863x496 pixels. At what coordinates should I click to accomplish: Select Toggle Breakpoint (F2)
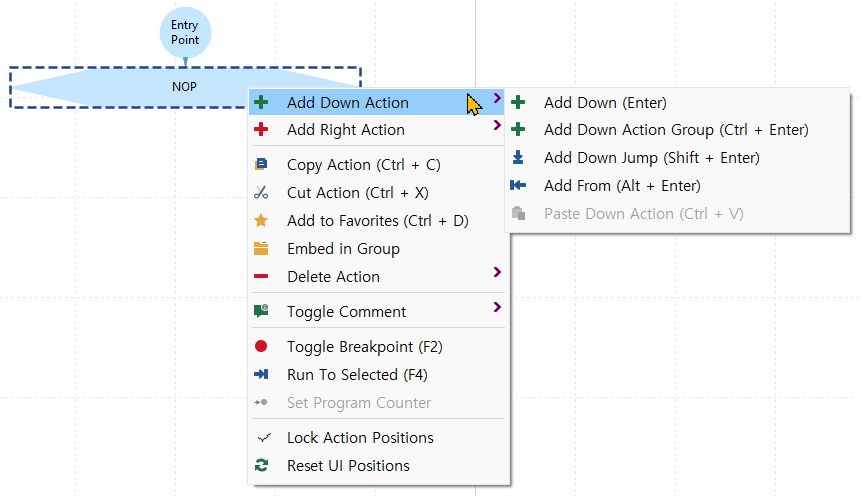click(x=377, y=347)
